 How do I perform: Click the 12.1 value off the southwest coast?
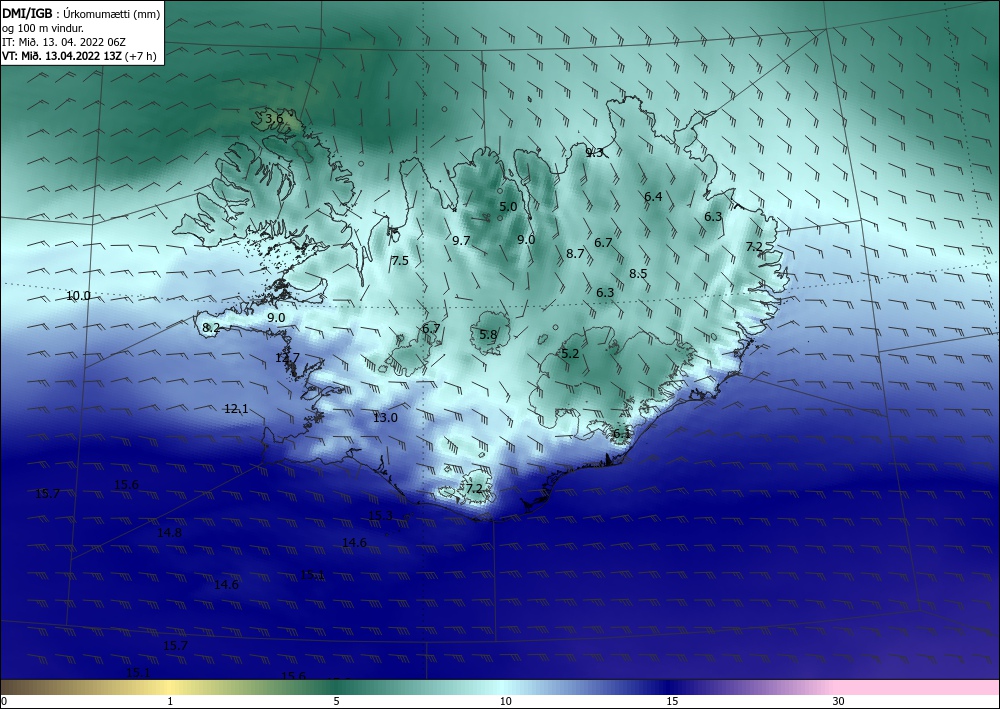coord(237,409)
